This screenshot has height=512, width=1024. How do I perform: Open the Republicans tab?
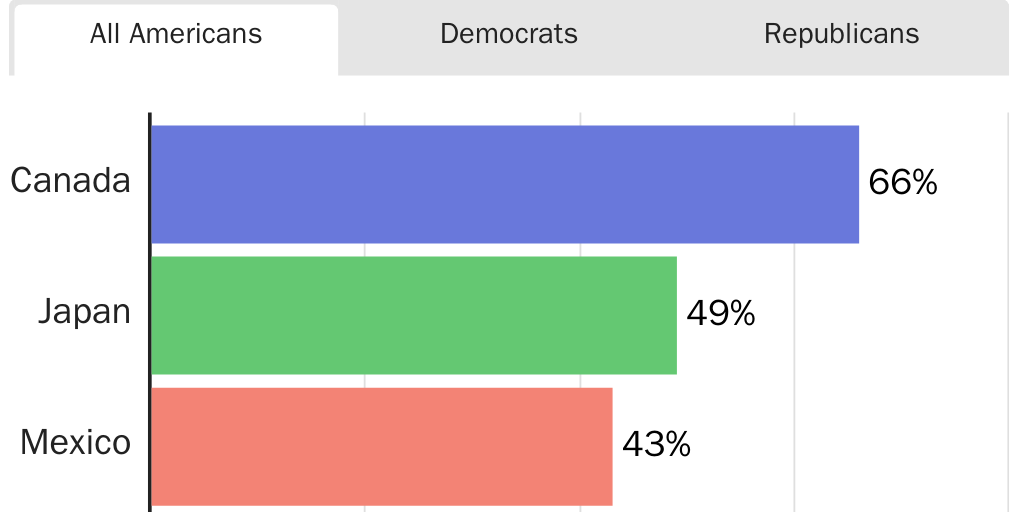[841, 35]
